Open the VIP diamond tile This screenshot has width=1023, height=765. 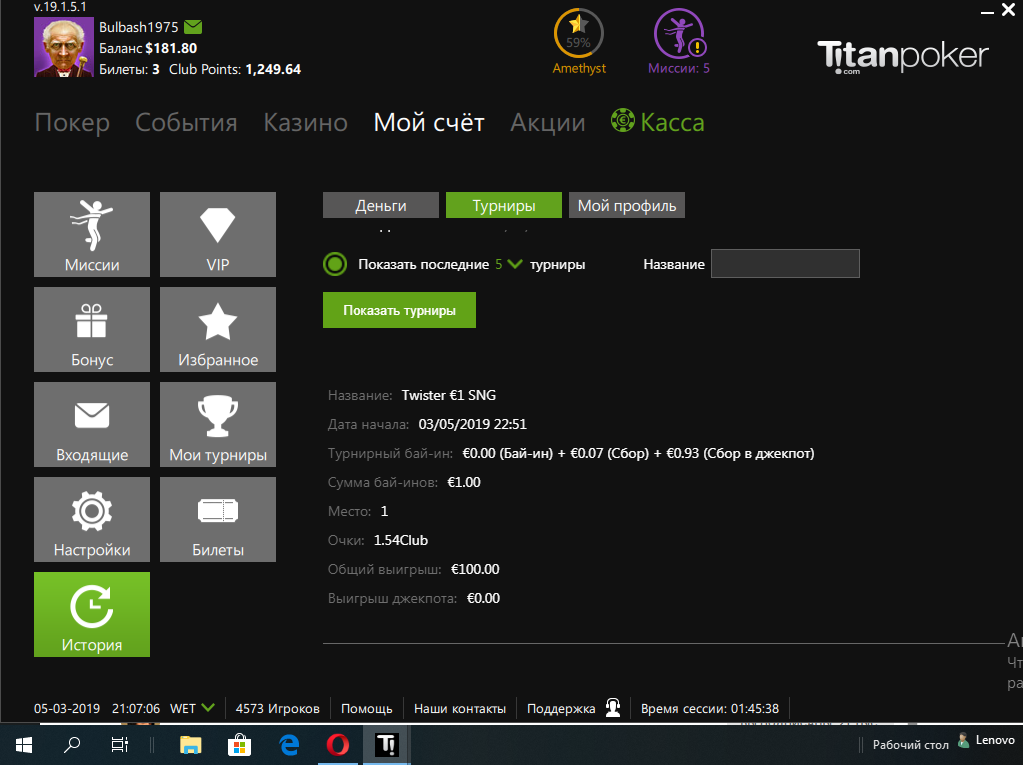click(x=218, y=234)
